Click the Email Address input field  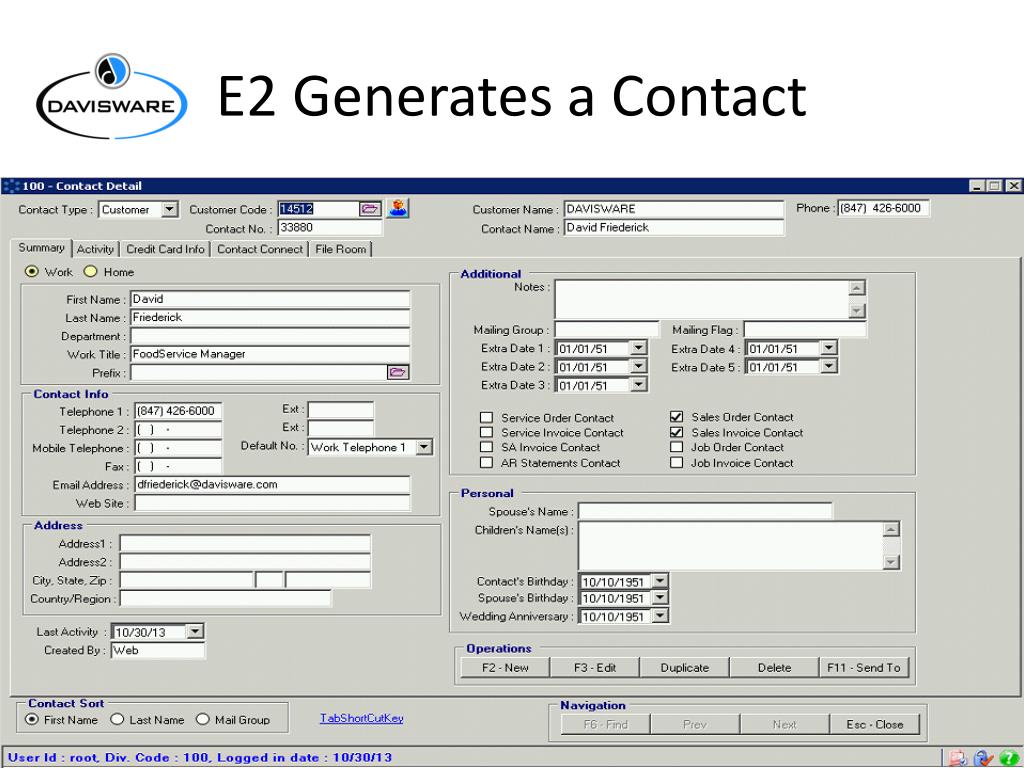tap(272, 485)
